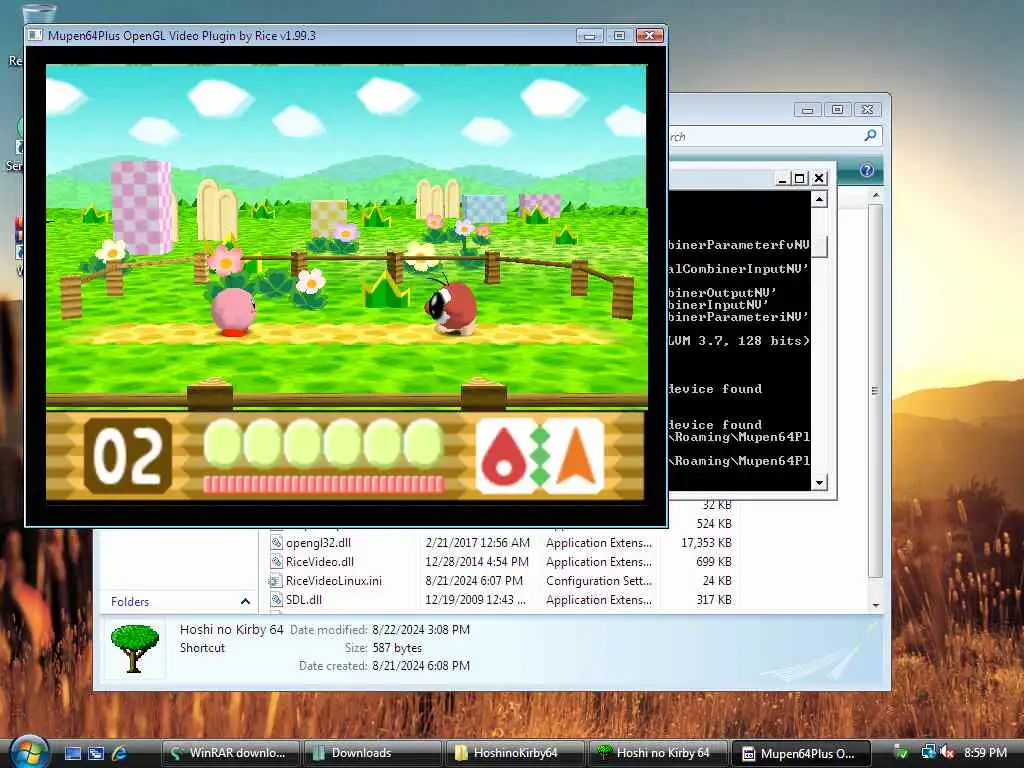Select SDL.dll file row
This screenshot has height=768, width=1024.
click(x=501, y=600)
